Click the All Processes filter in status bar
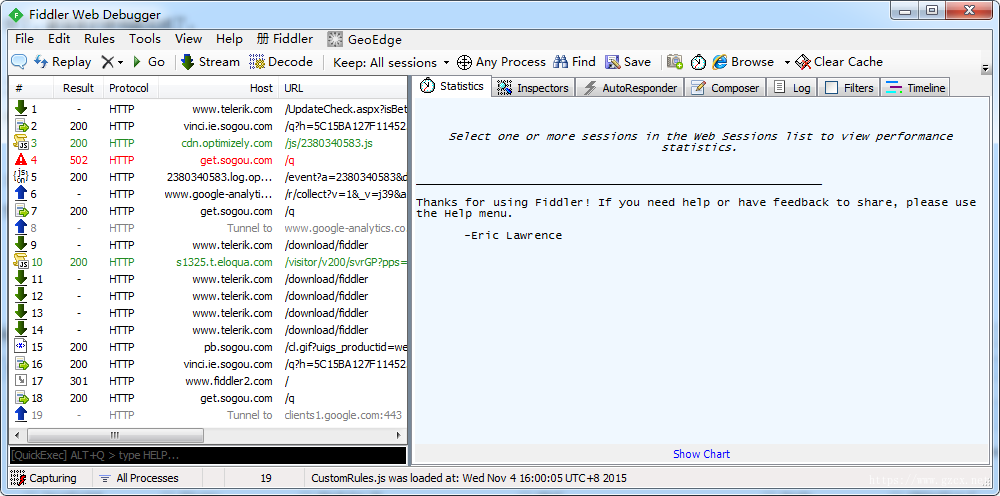 pos(139,478)
